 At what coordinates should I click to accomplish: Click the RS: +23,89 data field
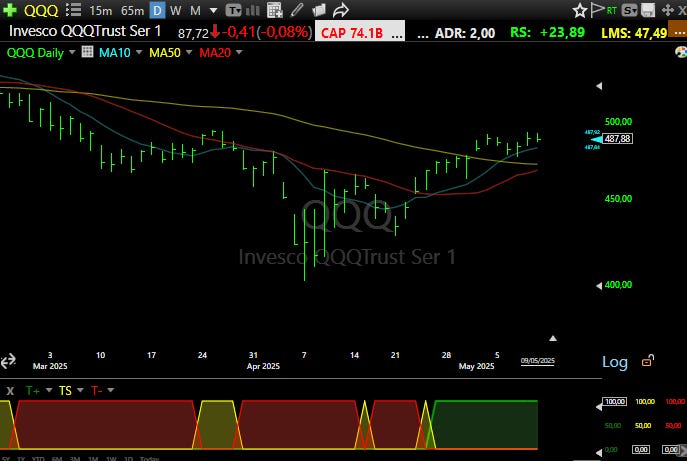[547, 32]
